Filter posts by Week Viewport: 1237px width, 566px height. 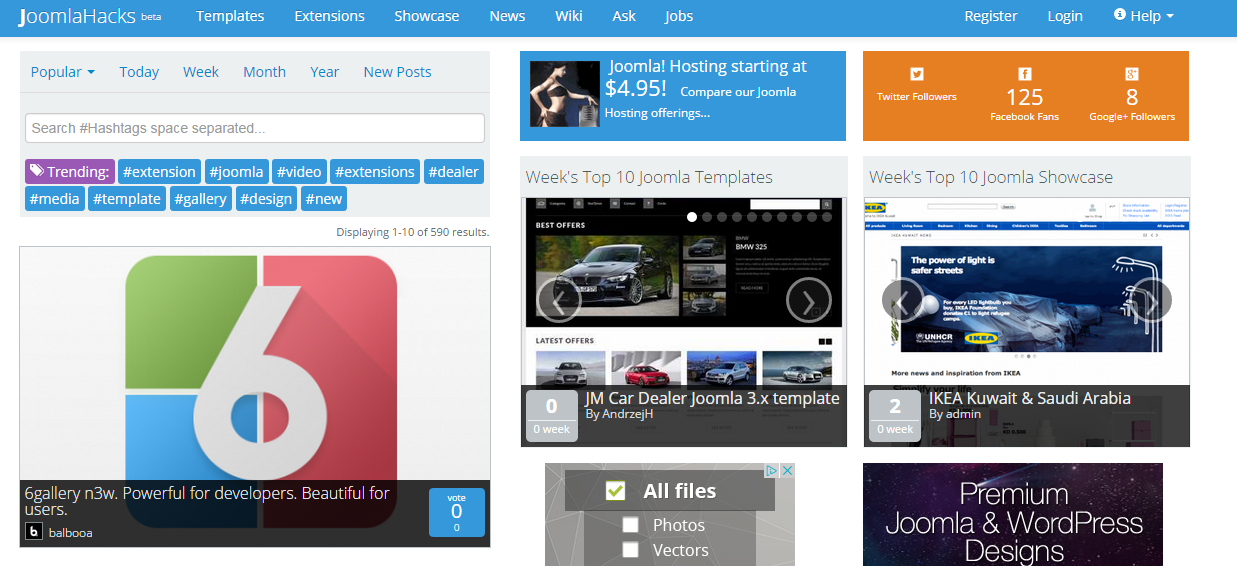click(x=201, y=72)
